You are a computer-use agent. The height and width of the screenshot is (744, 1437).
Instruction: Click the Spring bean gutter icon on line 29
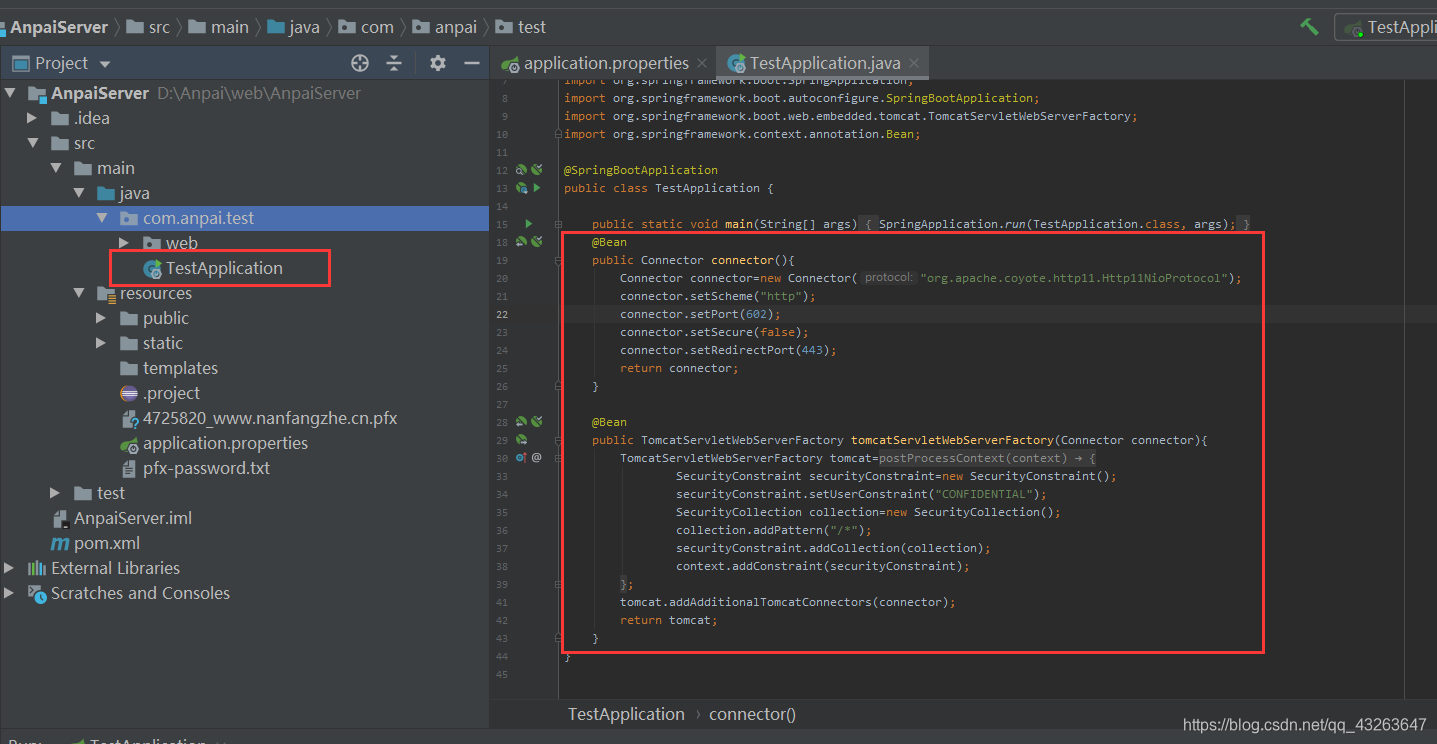[521, 440]
